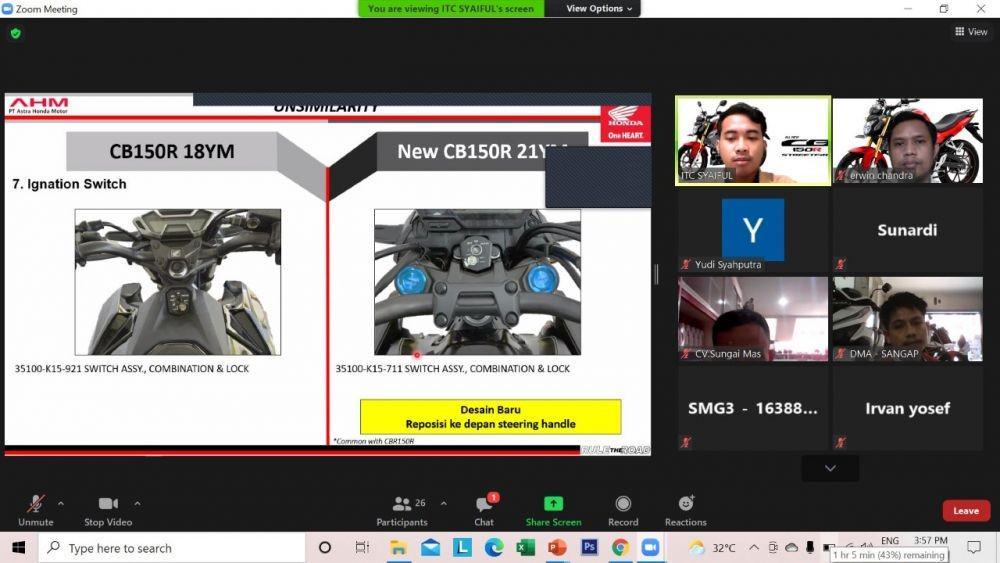Click the 'Type here to search' box
The width and height of the screenshot is (1000, 563).
[172, 548]
